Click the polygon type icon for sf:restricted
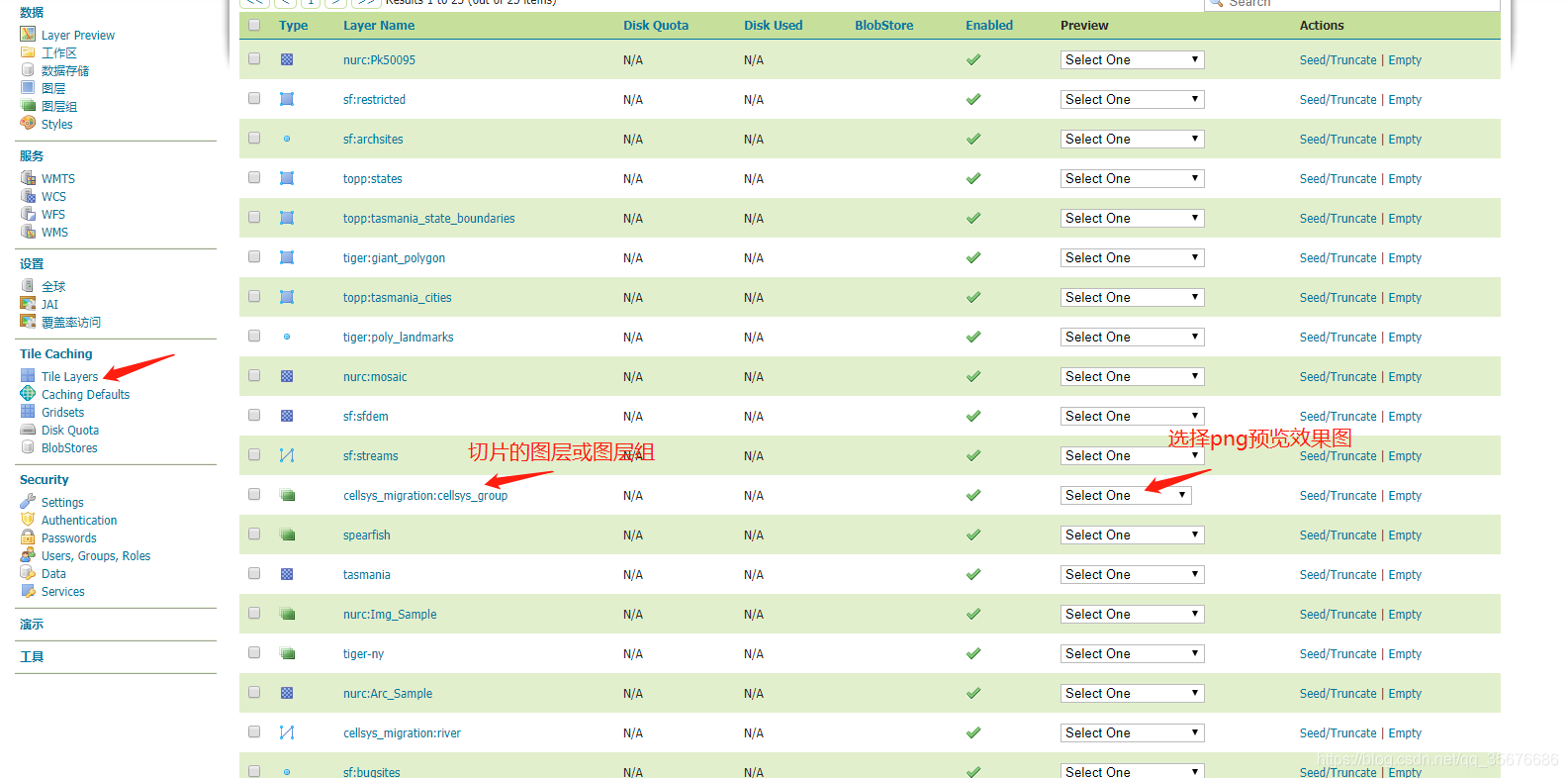The width and height of the screenshot is (1568, 778). 287,99
